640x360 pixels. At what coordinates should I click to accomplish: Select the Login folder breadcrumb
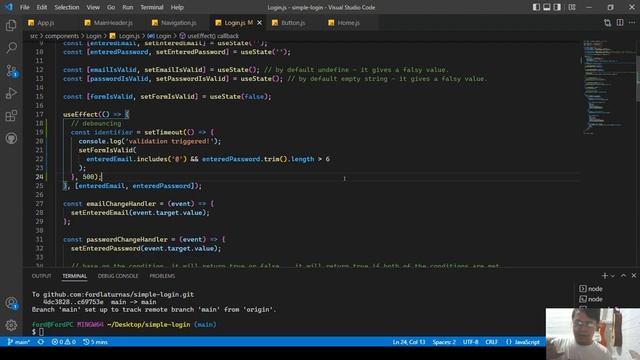93,36
